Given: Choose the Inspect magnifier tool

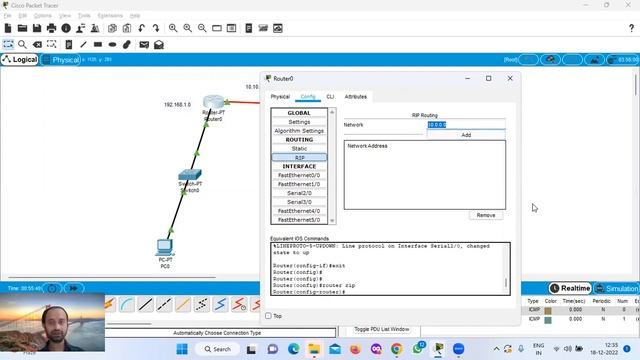Looking at the screenshot, I should pyautogui.click(x=22, y=44).
